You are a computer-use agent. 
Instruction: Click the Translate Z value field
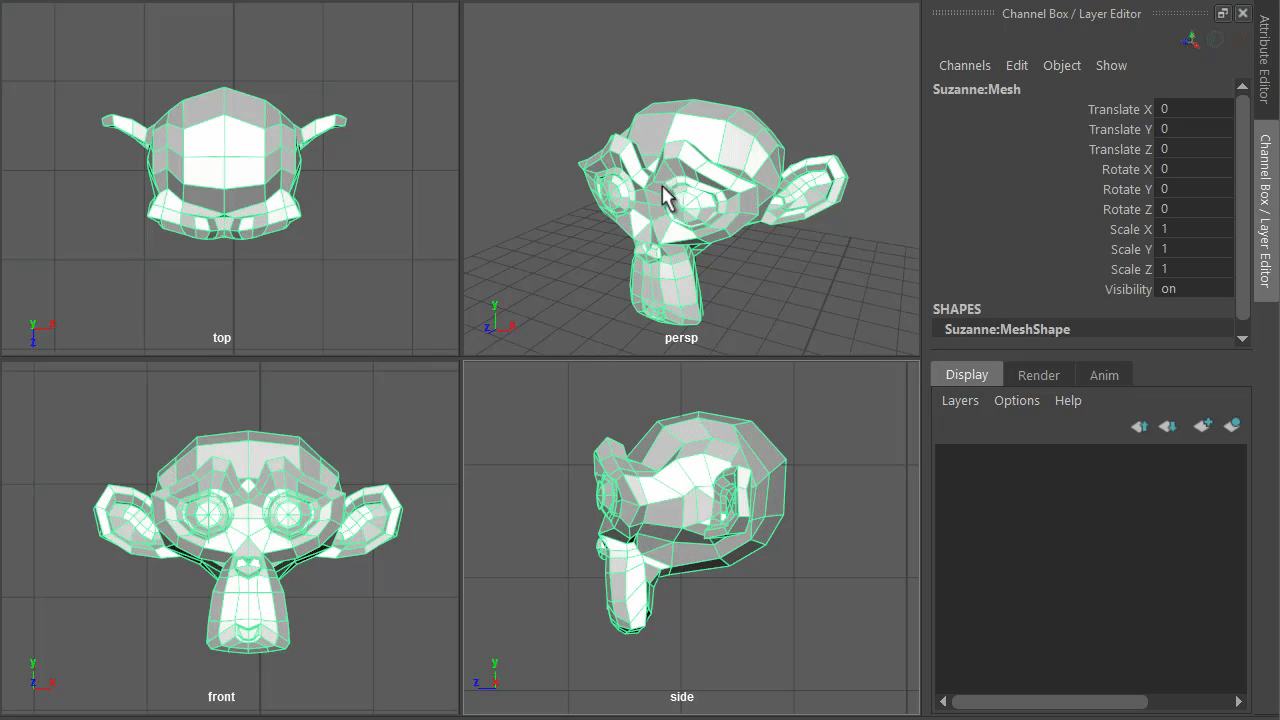point(1194,149)
